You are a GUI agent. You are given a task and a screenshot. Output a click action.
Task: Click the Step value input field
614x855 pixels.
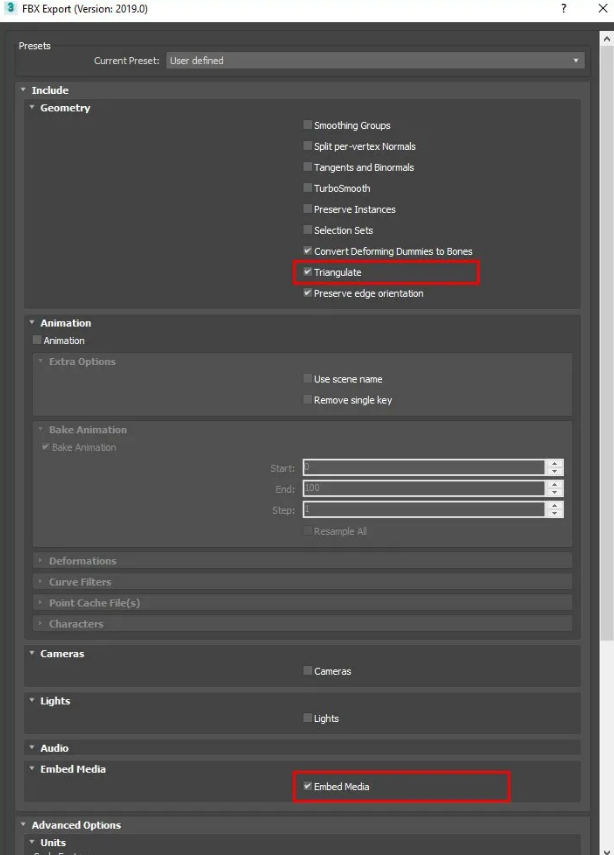424,509
